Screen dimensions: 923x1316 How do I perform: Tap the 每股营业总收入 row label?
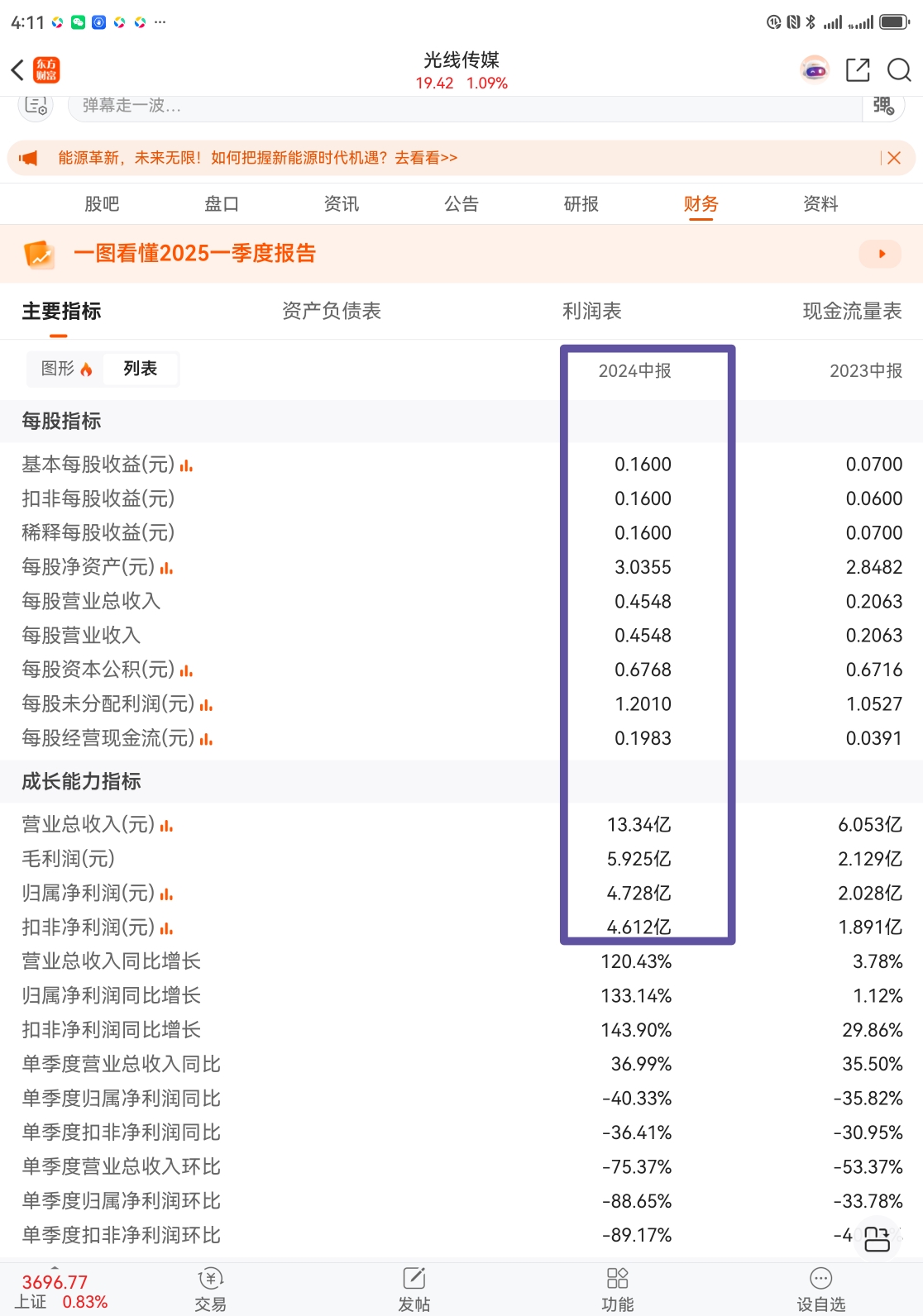pyautogui.click(x=91, y=602)
